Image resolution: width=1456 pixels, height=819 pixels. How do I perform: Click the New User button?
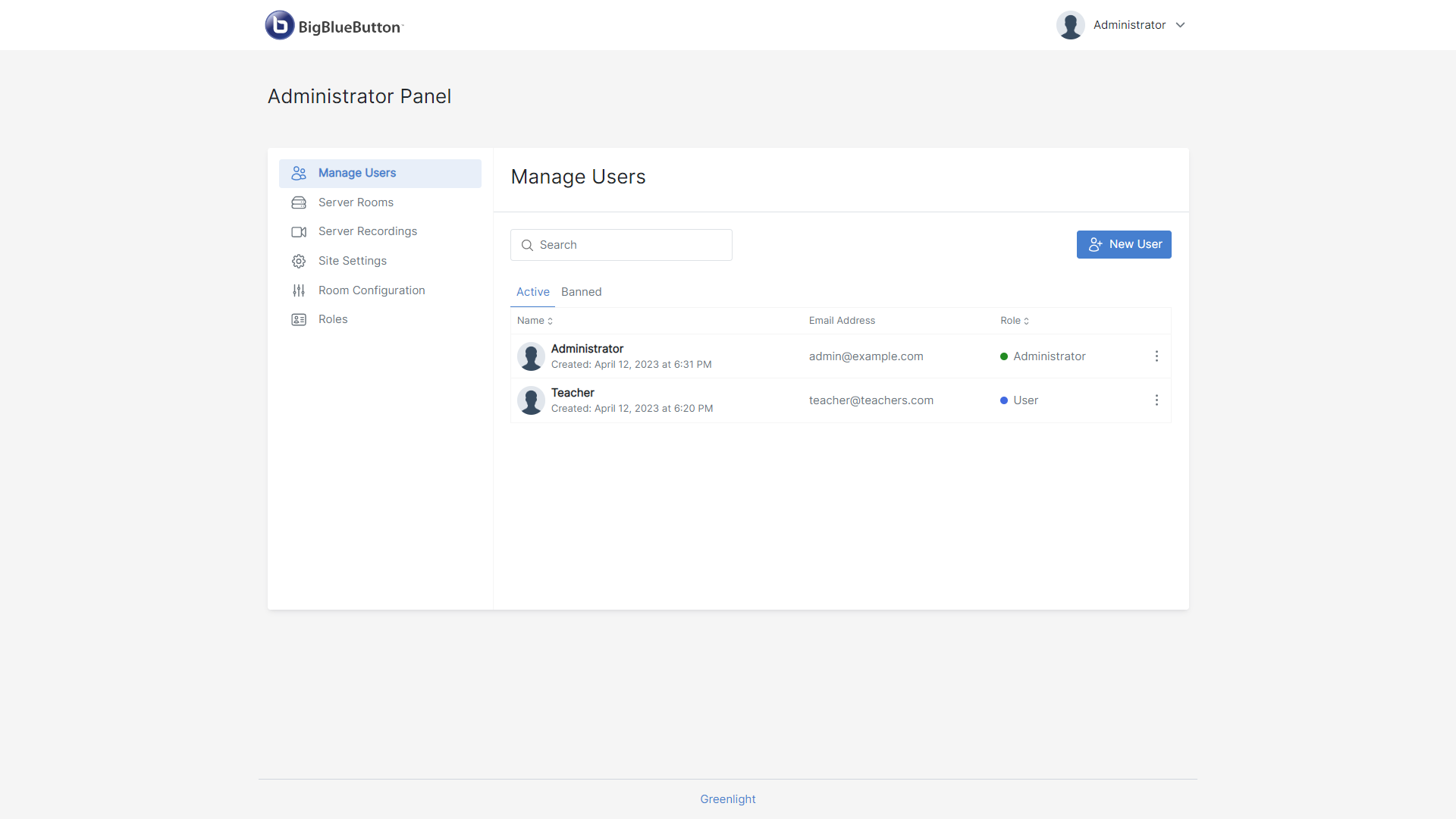1124,244
